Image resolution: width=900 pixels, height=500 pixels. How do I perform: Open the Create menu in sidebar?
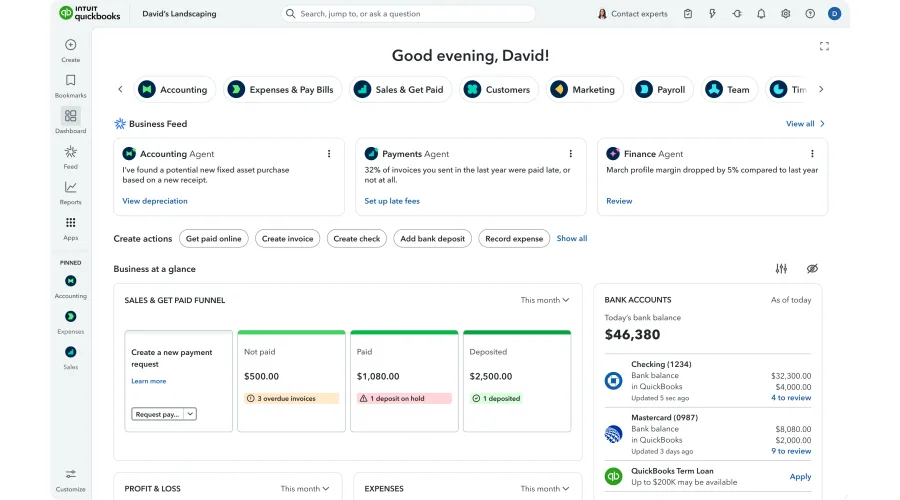tap(71, 51)
